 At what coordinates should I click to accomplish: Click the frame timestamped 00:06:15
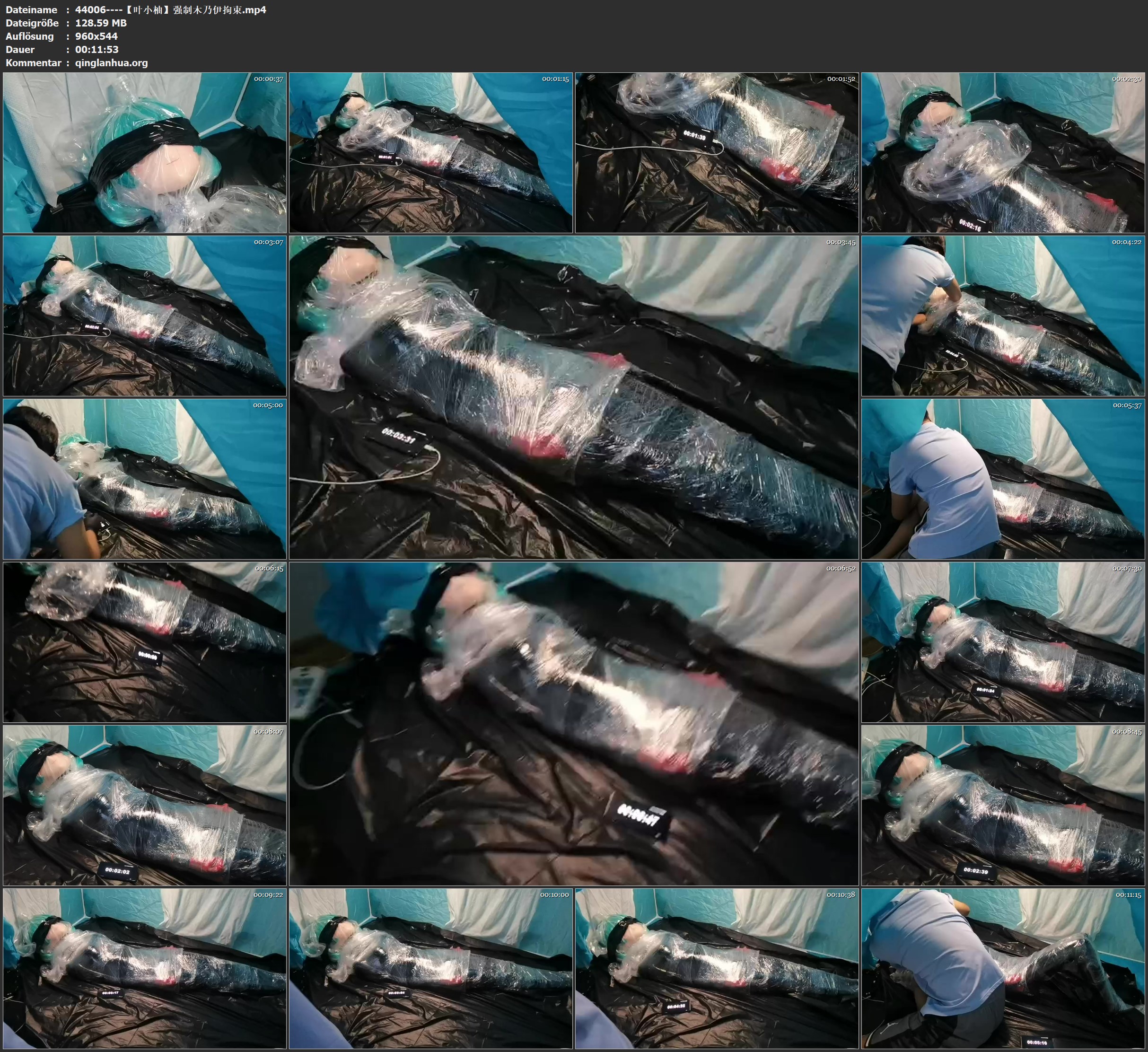click(x=145, y=642)
